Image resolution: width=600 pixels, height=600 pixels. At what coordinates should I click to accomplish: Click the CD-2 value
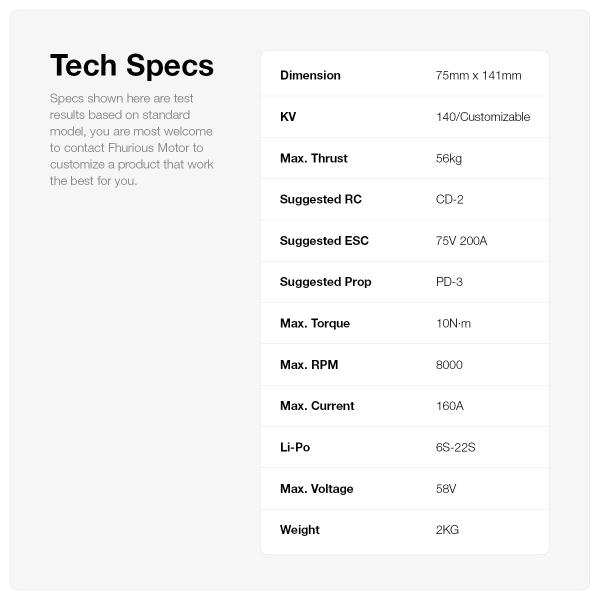pyautogui.click(x=450, y=200)
